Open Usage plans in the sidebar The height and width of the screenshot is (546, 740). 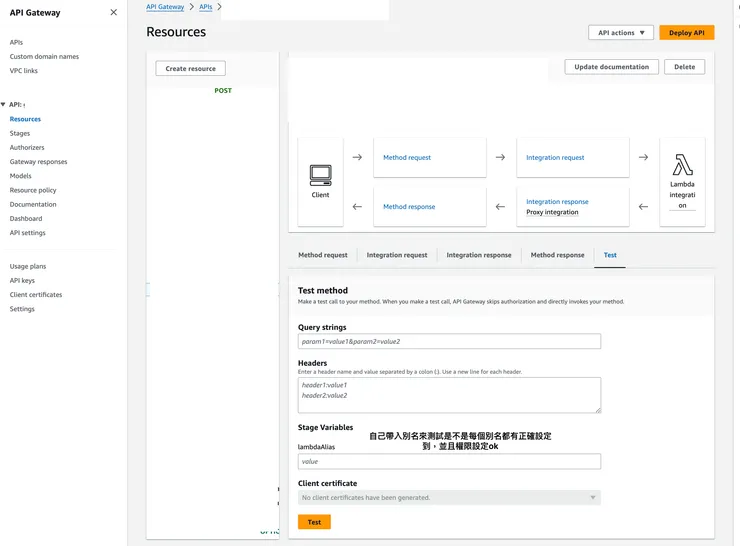coord(28,266)
